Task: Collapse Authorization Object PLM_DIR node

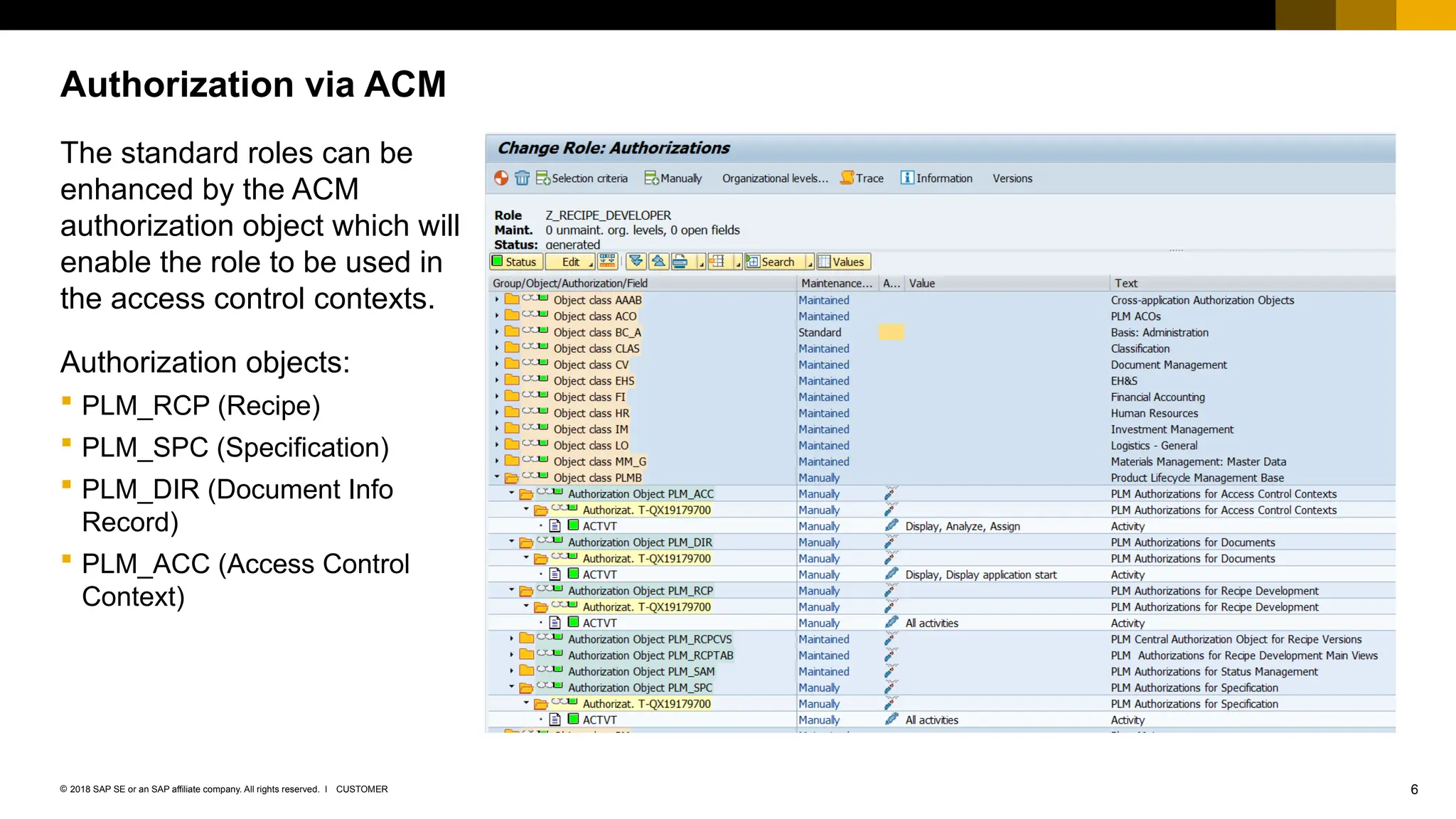Action: [511, 542]
